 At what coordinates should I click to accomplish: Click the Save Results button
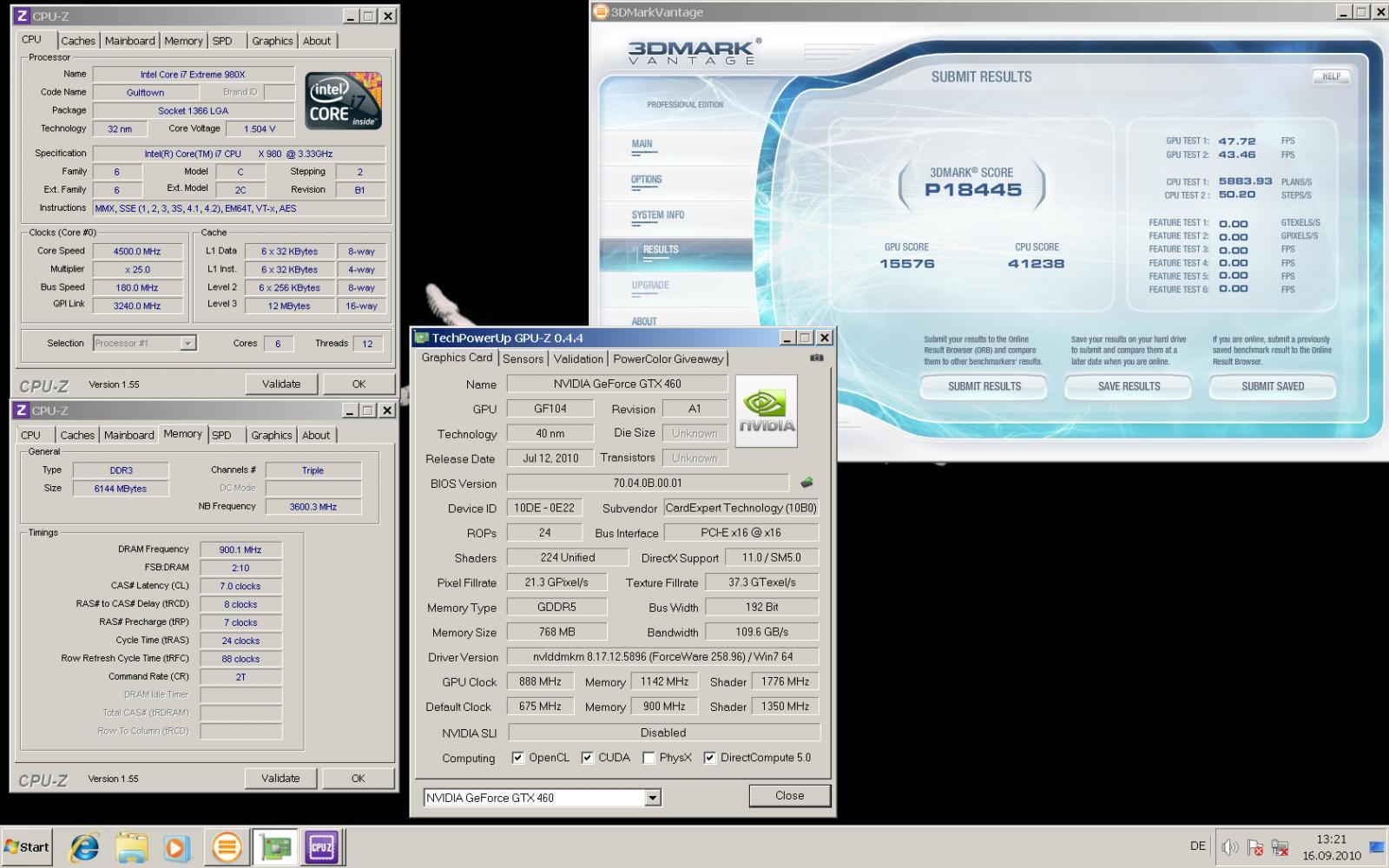tap(1129, 386)
